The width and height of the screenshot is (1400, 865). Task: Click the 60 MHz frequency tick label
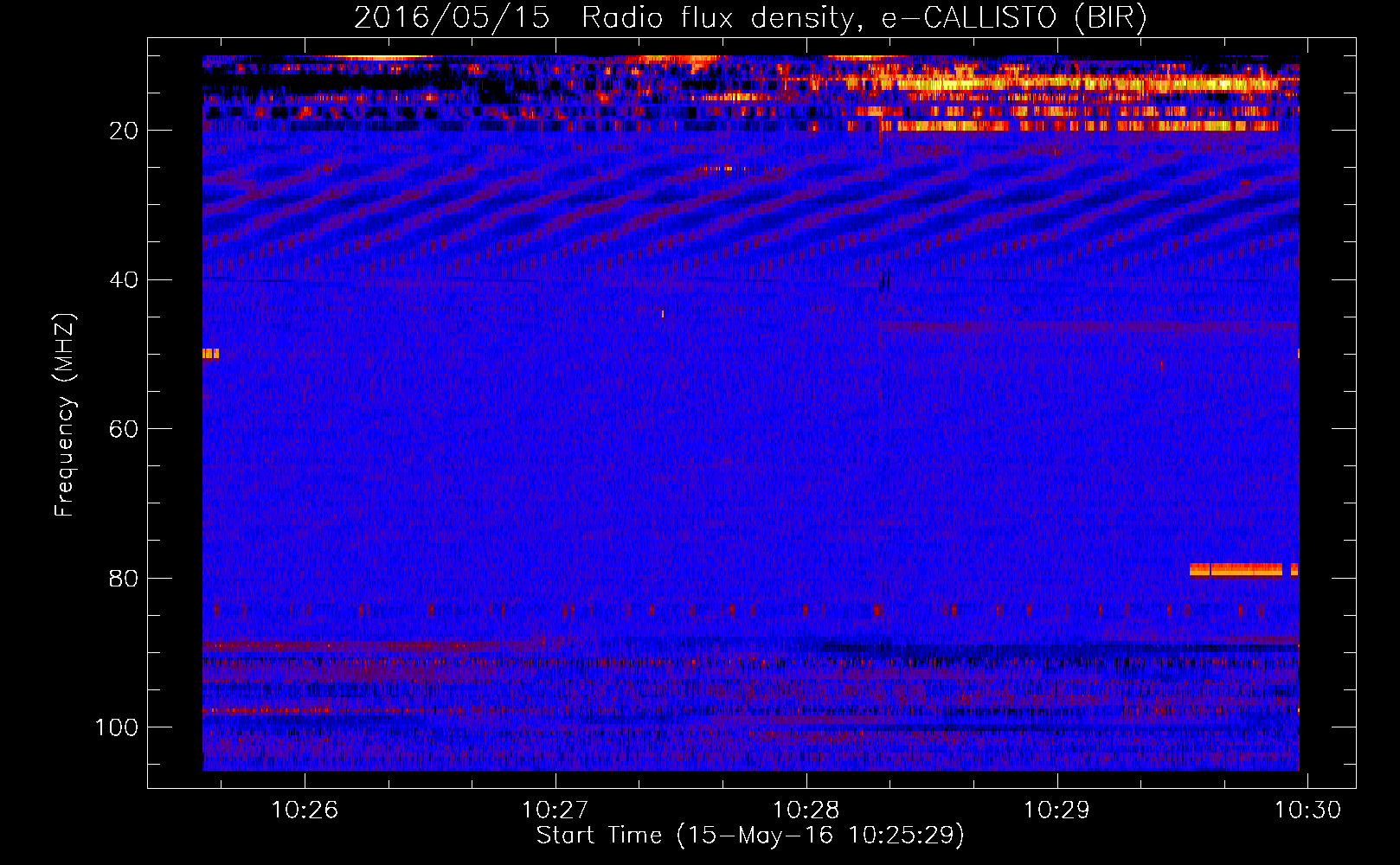[124, 429]
